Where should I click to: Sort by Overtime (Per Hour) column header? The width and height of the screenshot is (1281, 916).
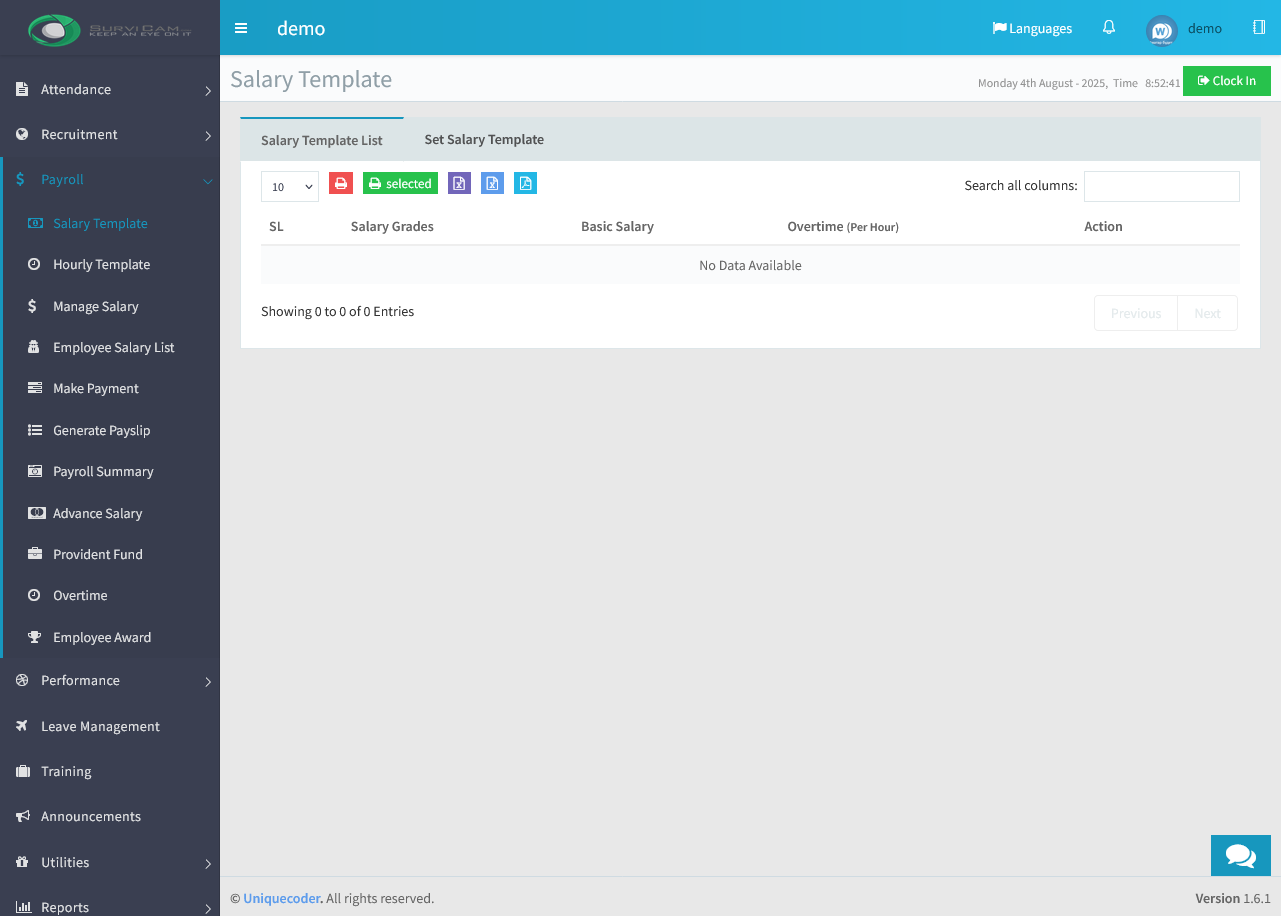pos(843,227)
